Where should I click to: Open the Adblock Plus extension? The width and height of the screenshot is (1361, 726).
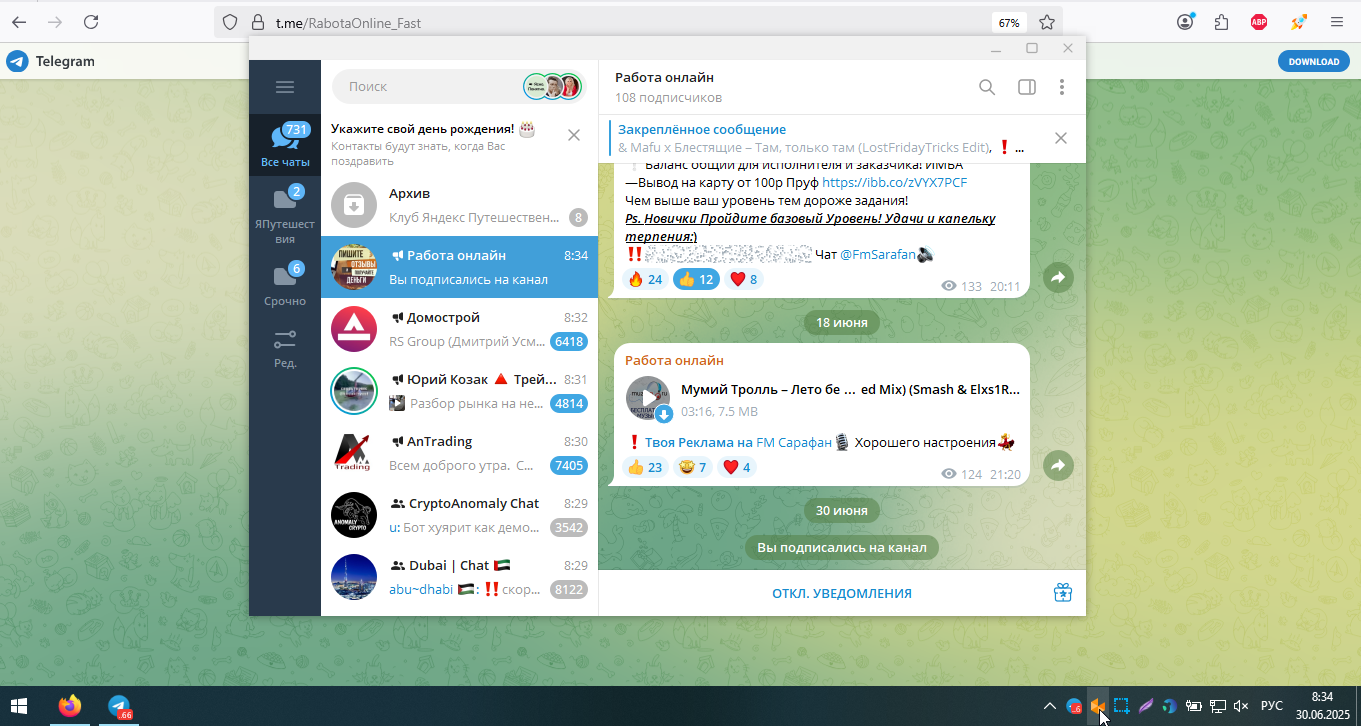(x=1259, y=22)
